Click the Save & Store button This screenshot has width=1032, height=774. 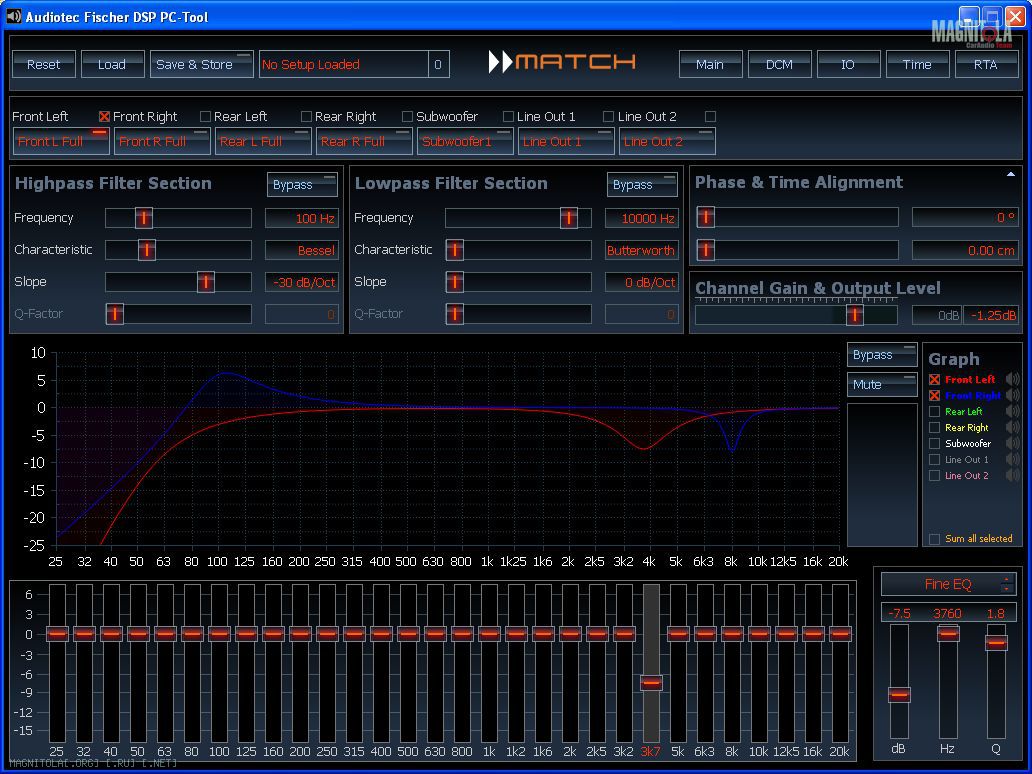coord(201,64)
